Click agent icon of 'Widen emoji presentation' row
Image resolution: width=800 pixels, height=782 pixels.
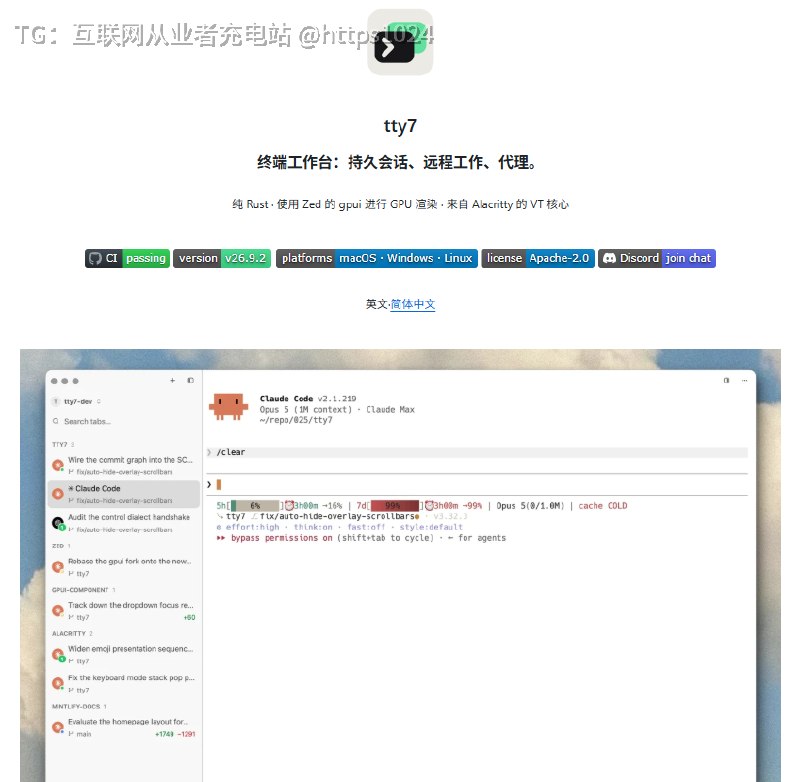pyautogui.click(x=58, y=654)
